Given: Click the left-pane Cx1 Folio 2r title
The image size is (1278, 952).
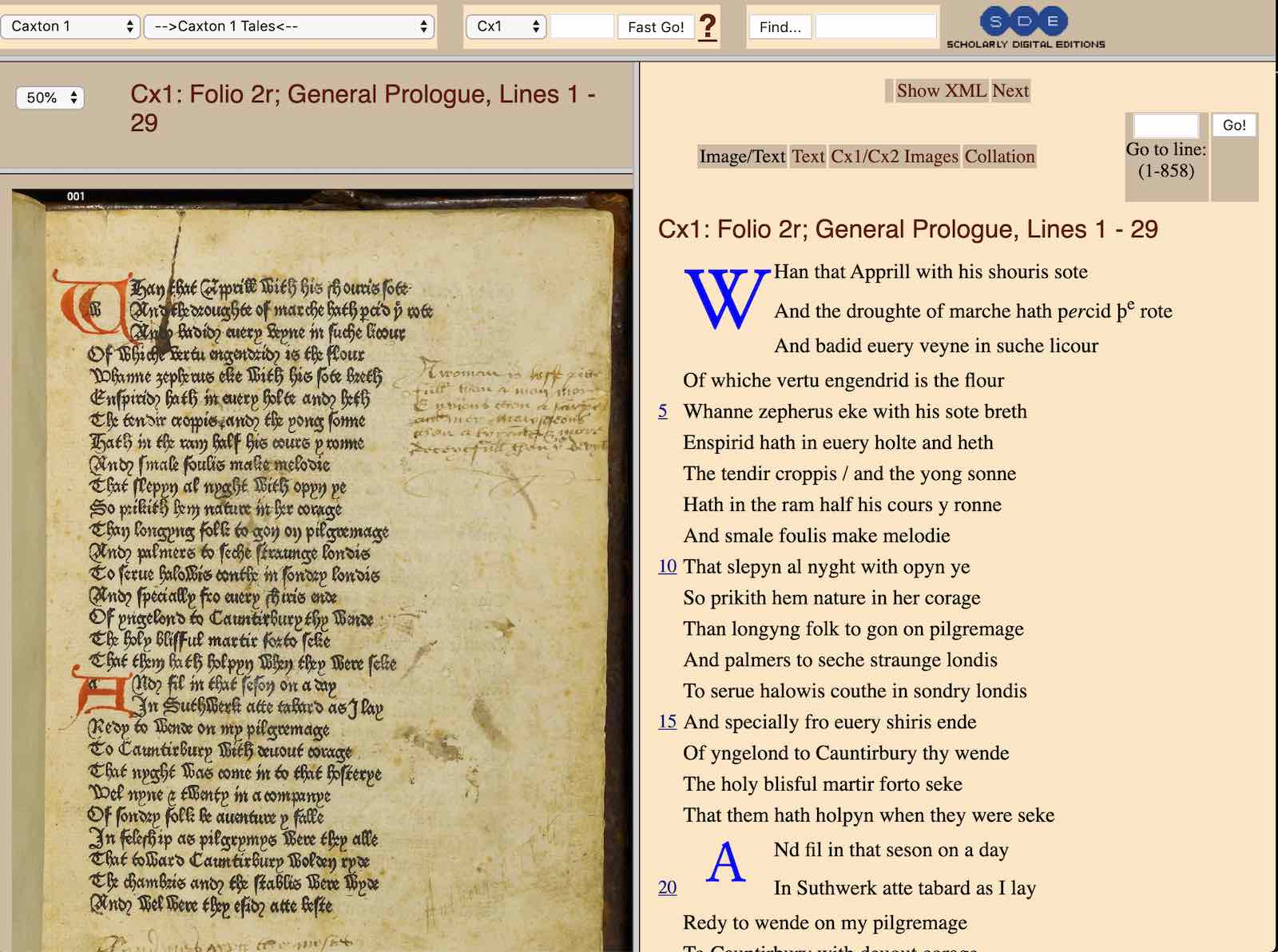Looking at the screenshot, I should pyautogui.click(x=363, y=109).
